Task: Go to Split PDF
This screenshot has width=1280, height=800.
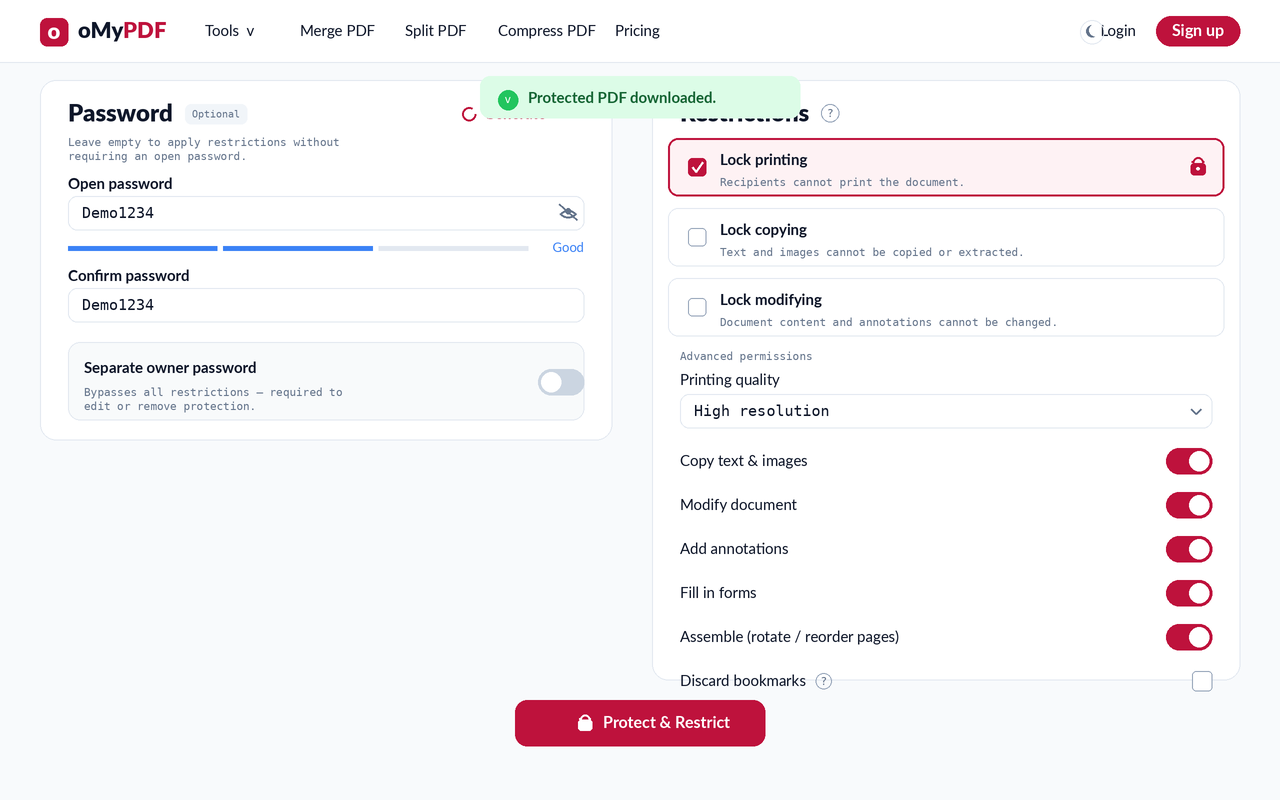Action: pyautogui.click(x=435, y=31)
